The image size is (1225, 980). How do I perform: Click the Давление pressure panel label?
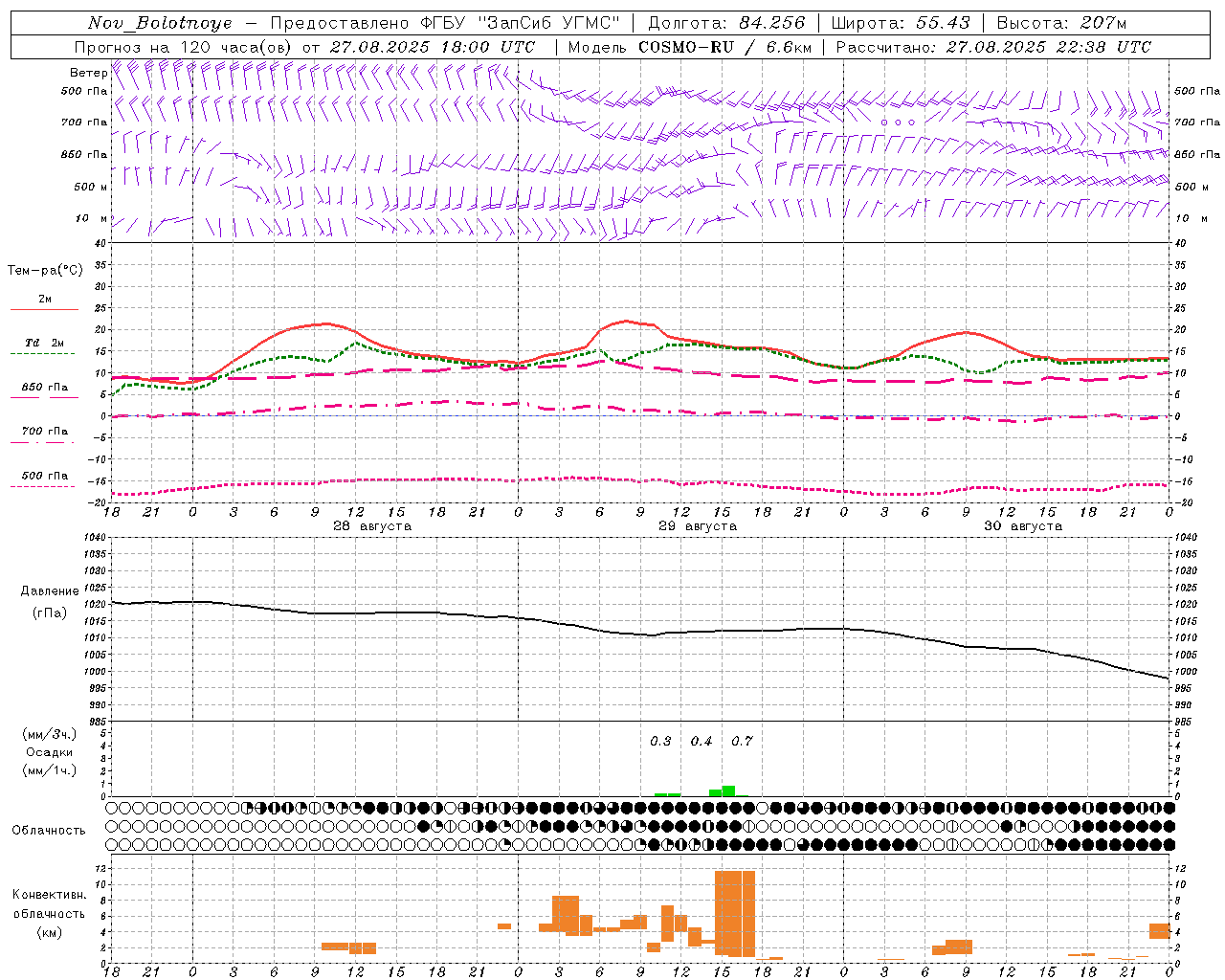[50, 591]
